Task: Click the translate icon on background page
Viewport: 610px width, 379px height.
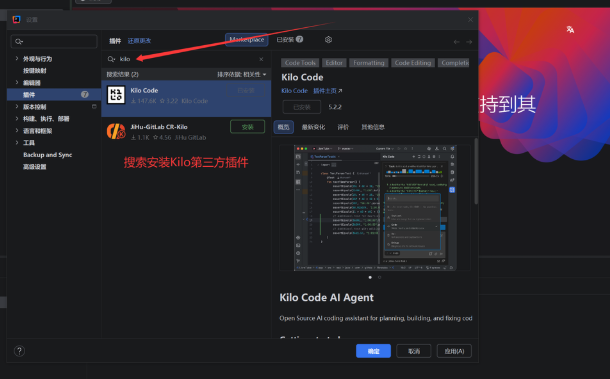Action: [x=570, y=30]
